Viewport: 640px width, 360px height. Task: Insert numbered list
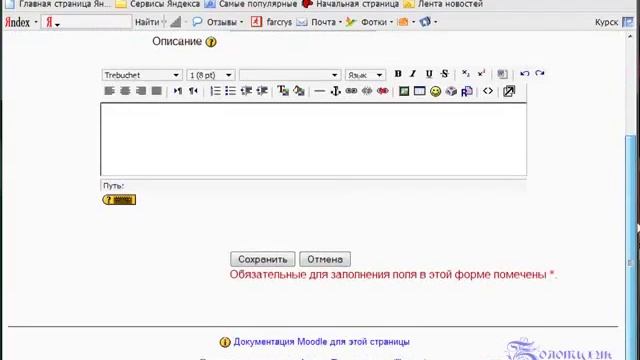215,91
